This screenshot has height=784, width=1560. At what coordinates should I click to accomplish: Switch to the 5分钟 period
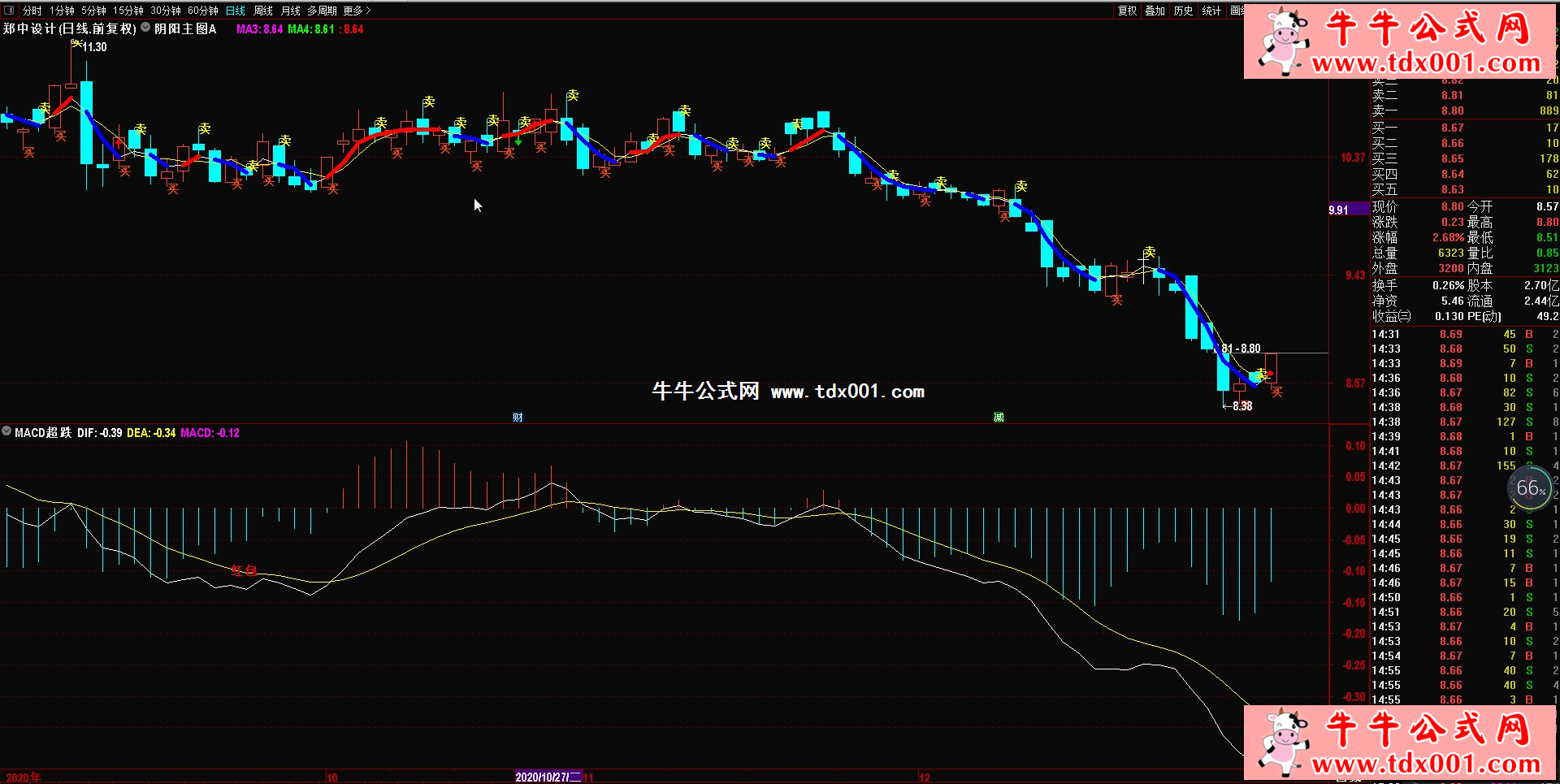(93, 11)
